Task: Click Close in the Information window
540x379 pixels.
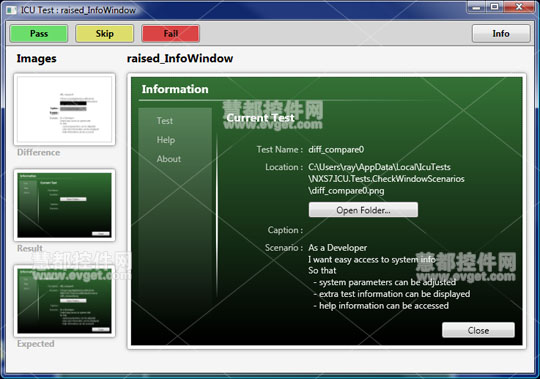Action: (x=478, y=330)
